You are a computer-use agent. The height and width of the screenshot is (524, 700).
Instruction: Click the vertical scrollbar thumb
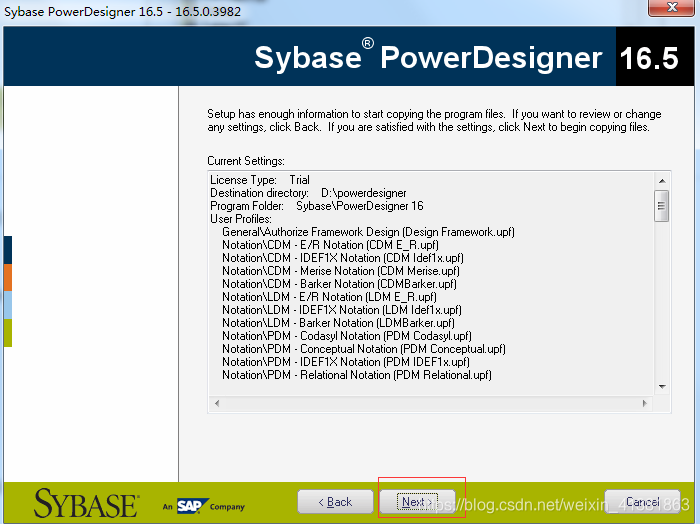(x=662, y=206)
